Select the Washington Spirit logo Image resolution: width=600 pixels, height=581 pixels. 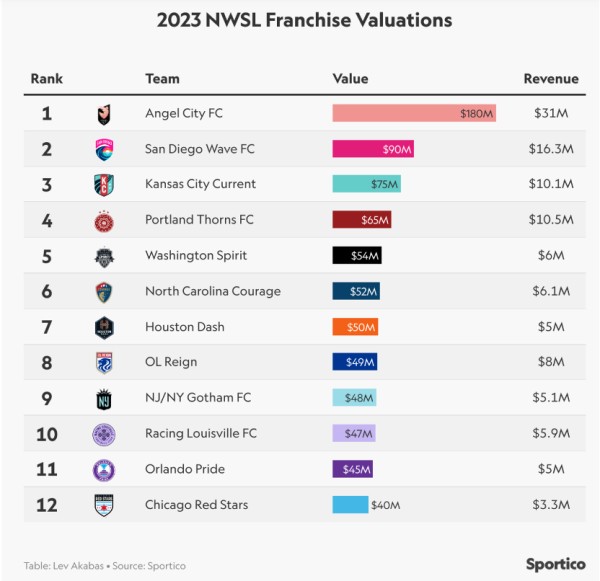click(104, 257)
